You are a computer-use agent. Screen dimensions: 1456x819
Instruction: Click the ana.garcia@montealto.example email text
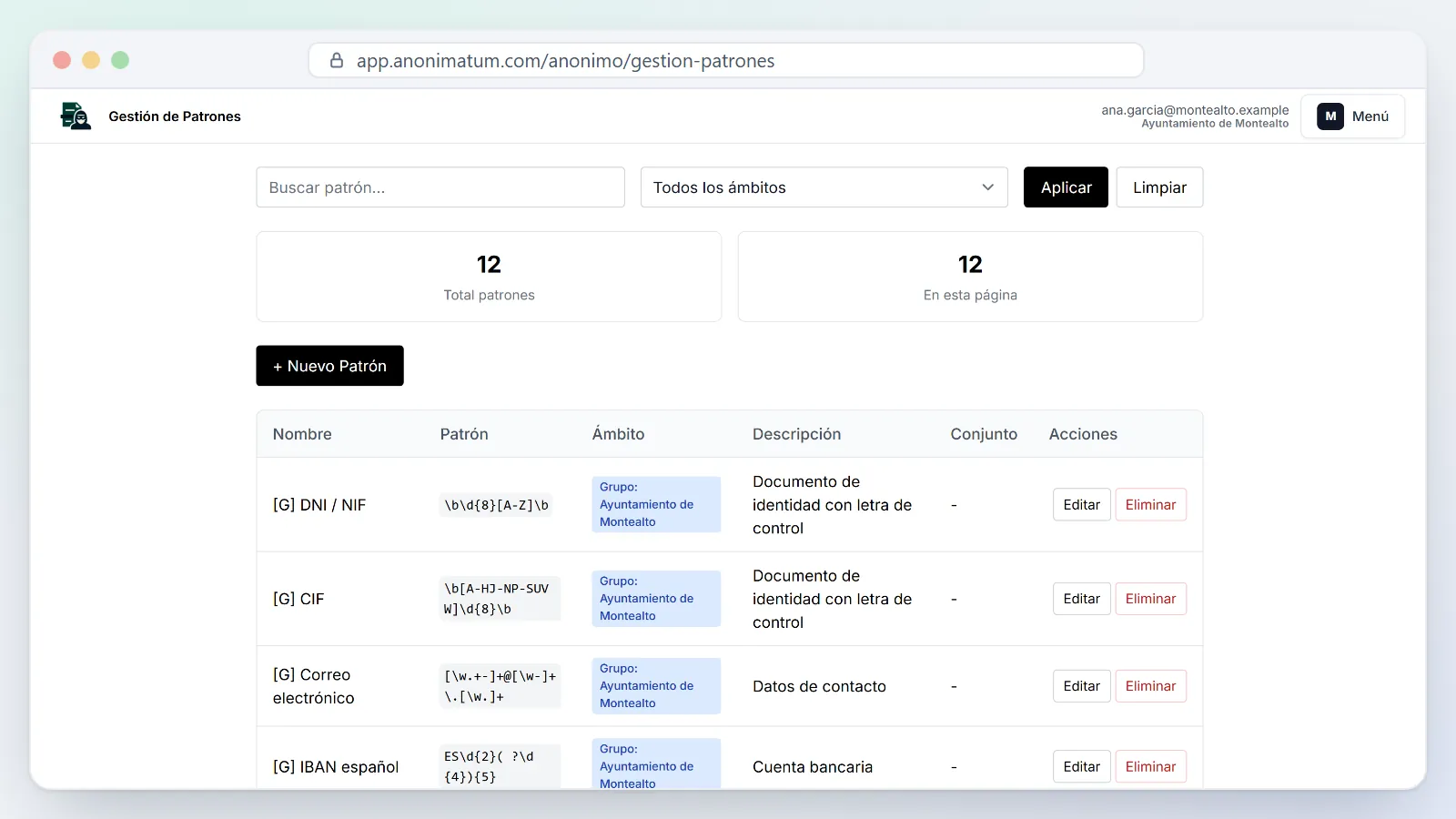pyautogui.click(x=1195, y=110)
